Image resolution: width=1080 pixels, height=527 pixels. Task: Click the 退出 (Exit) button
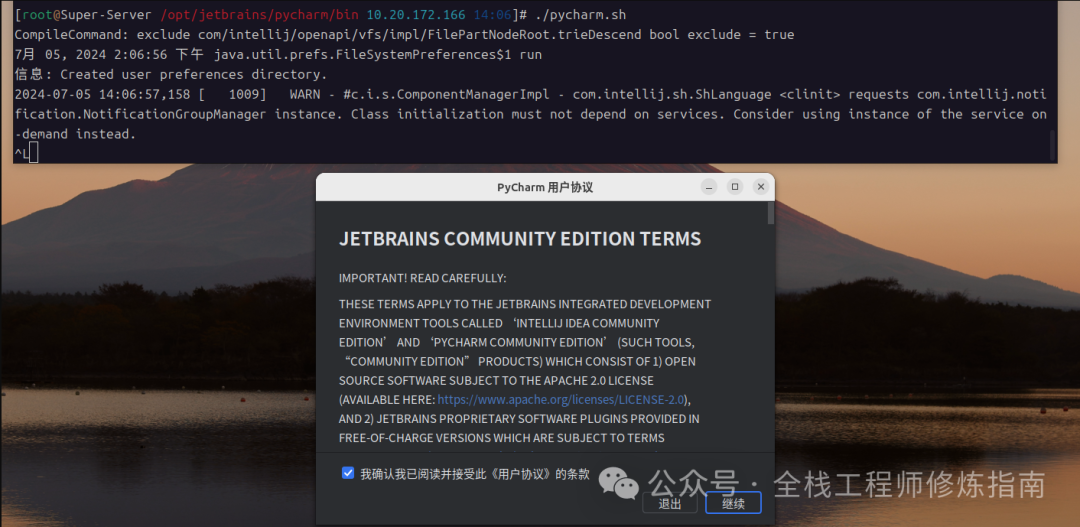click(669, 504)
